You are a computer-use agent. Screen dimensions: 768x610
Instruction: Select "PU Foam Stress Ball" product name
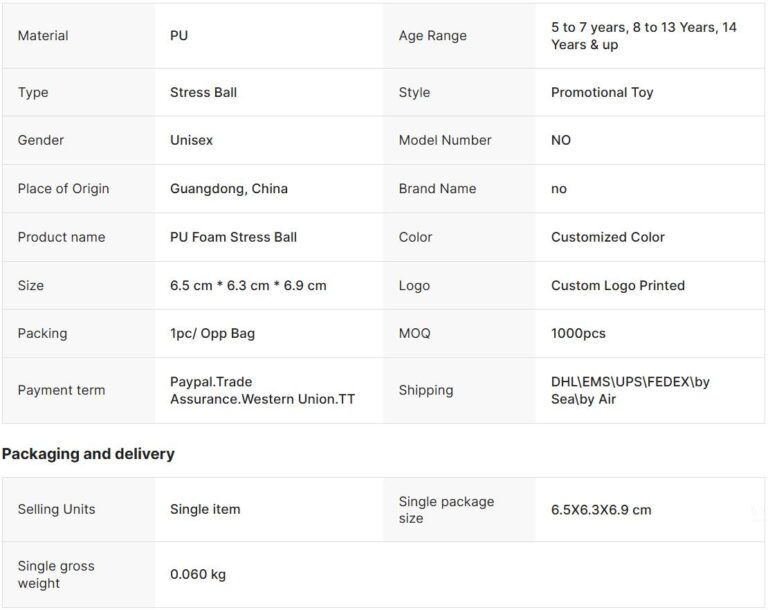tap(233, 237)
